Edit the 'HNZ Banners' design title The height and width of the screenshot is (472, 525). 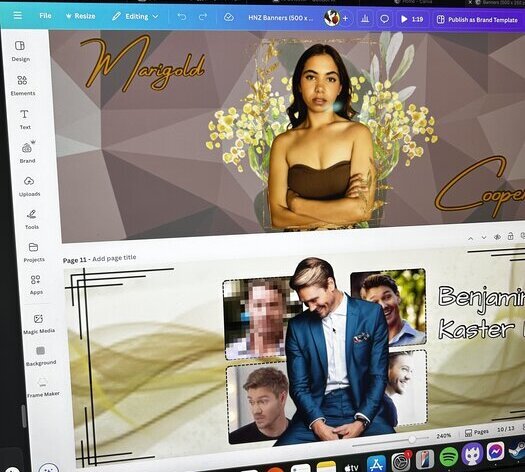[281, 18]
